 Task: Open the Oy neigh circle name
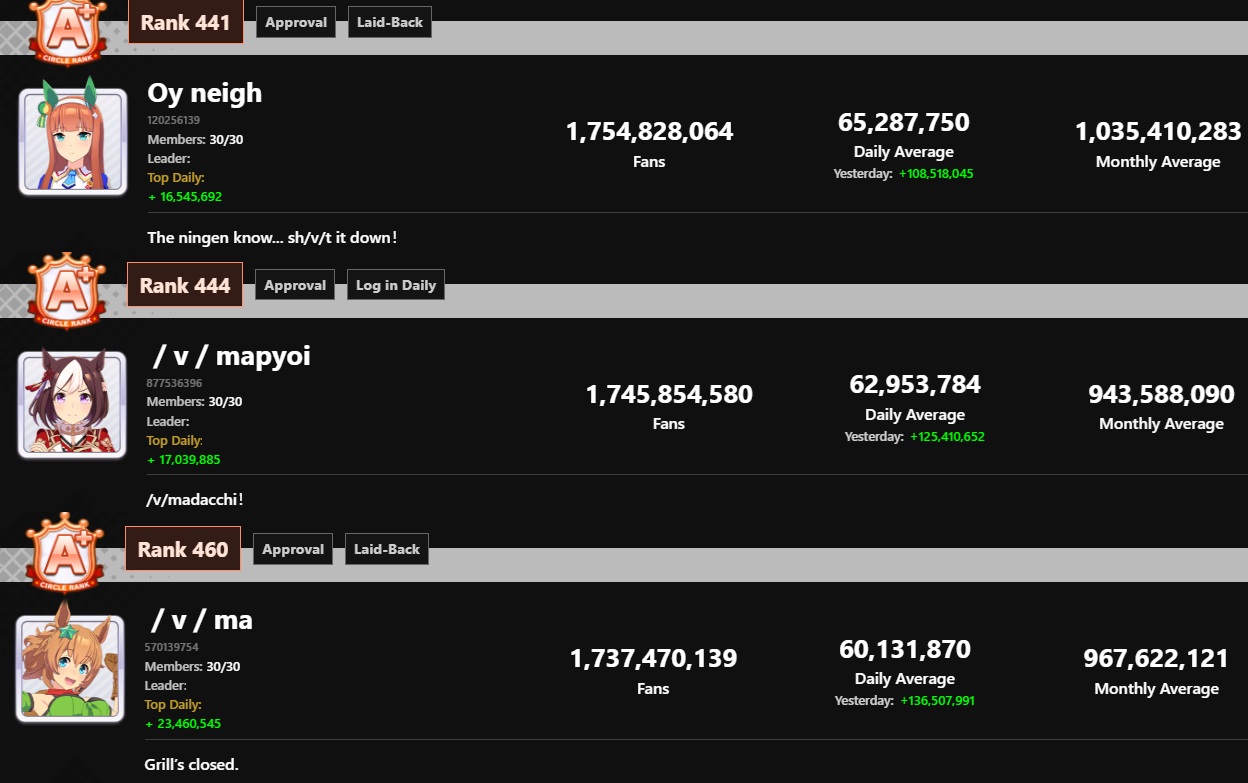(205, 93)
